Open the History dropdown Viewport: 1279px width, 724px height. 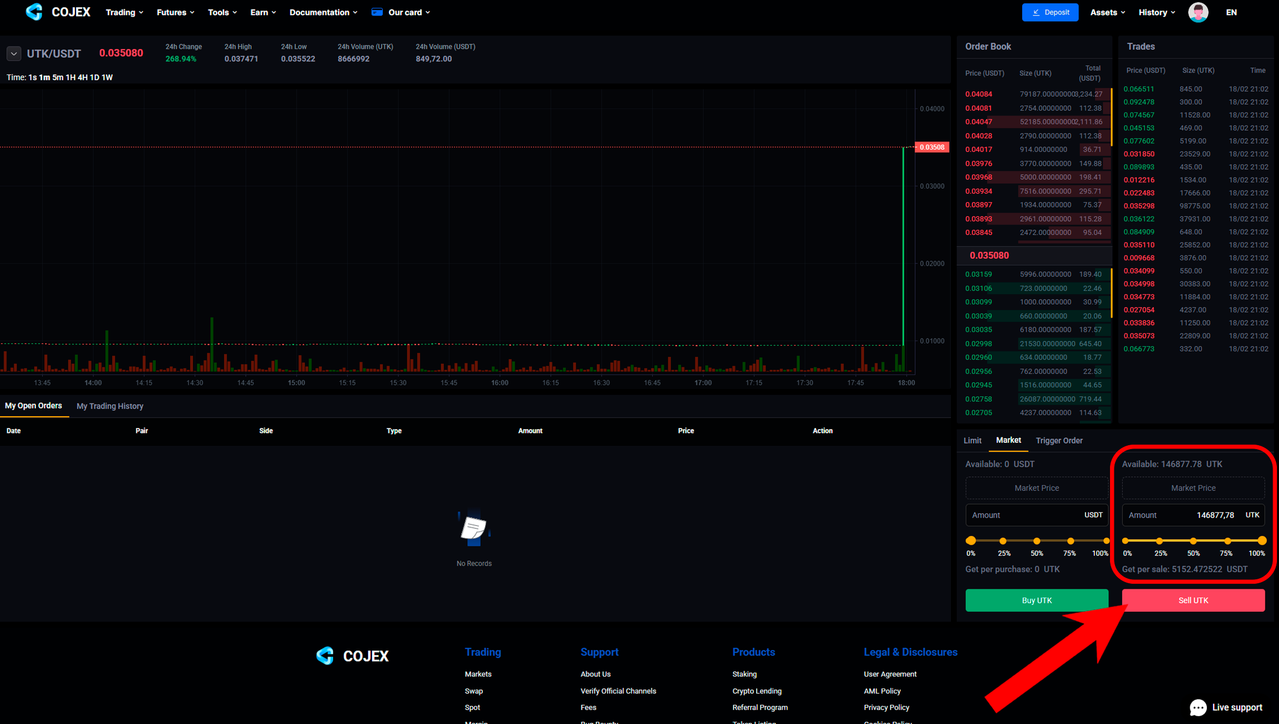tap(1156, 12)
